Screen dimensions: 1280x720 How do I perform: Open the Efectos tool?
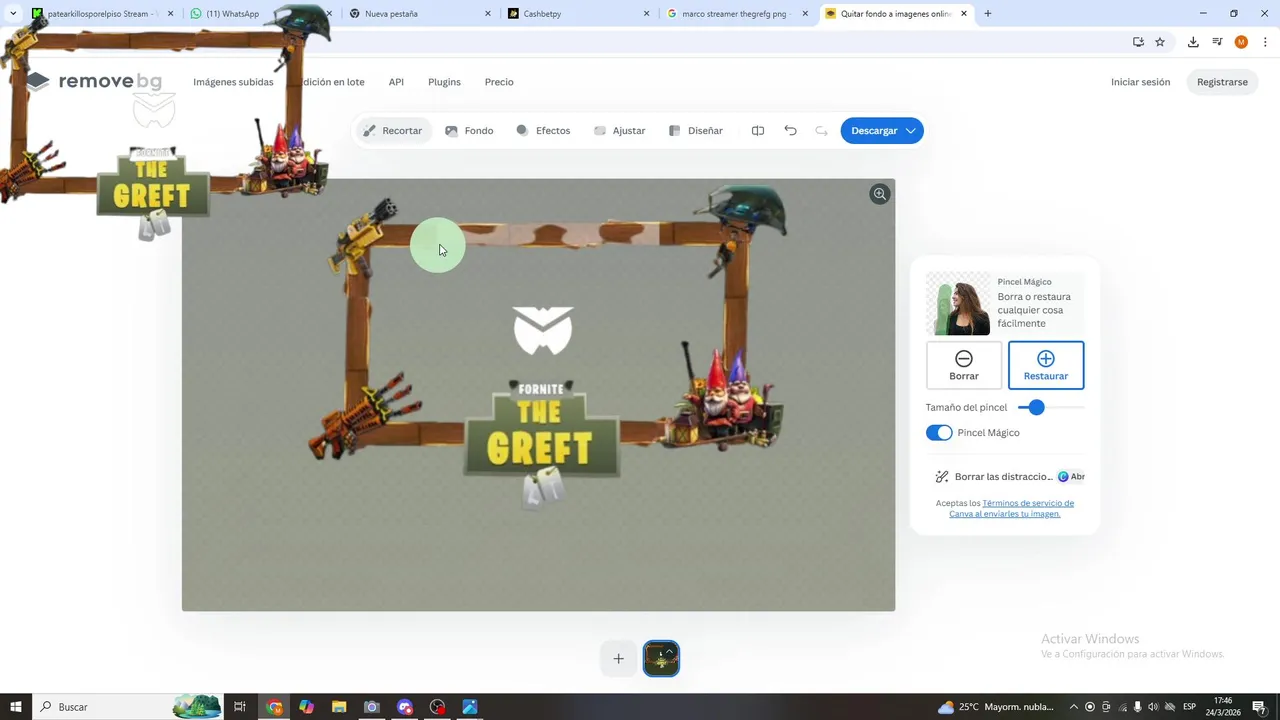[x=543, y=131]
